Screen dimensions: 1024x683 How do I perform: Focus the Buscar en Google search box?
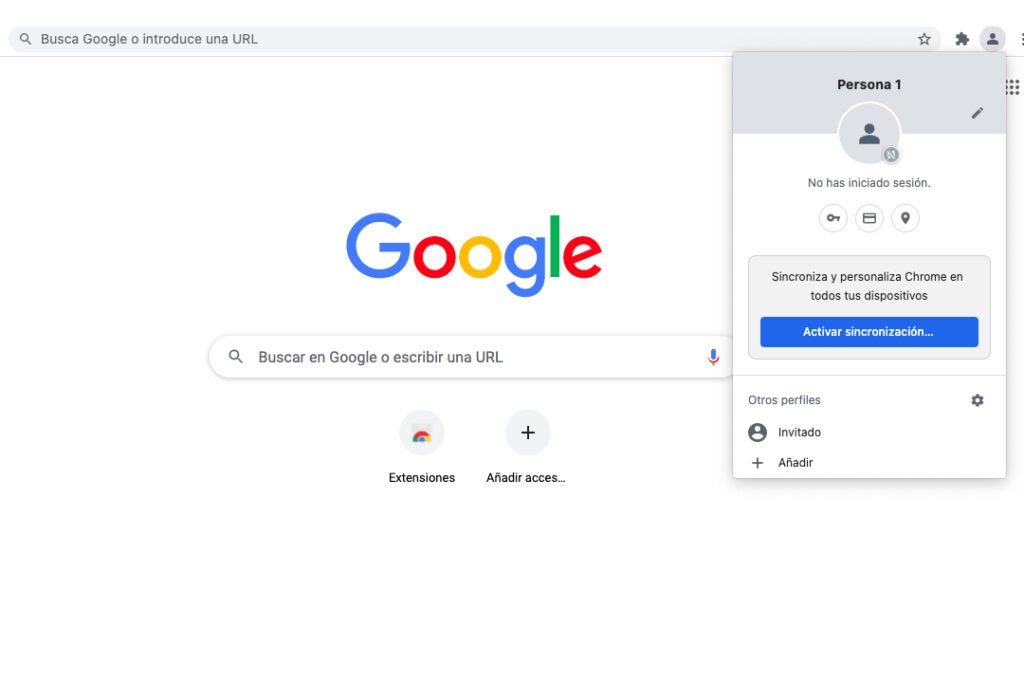pos(472,357)
